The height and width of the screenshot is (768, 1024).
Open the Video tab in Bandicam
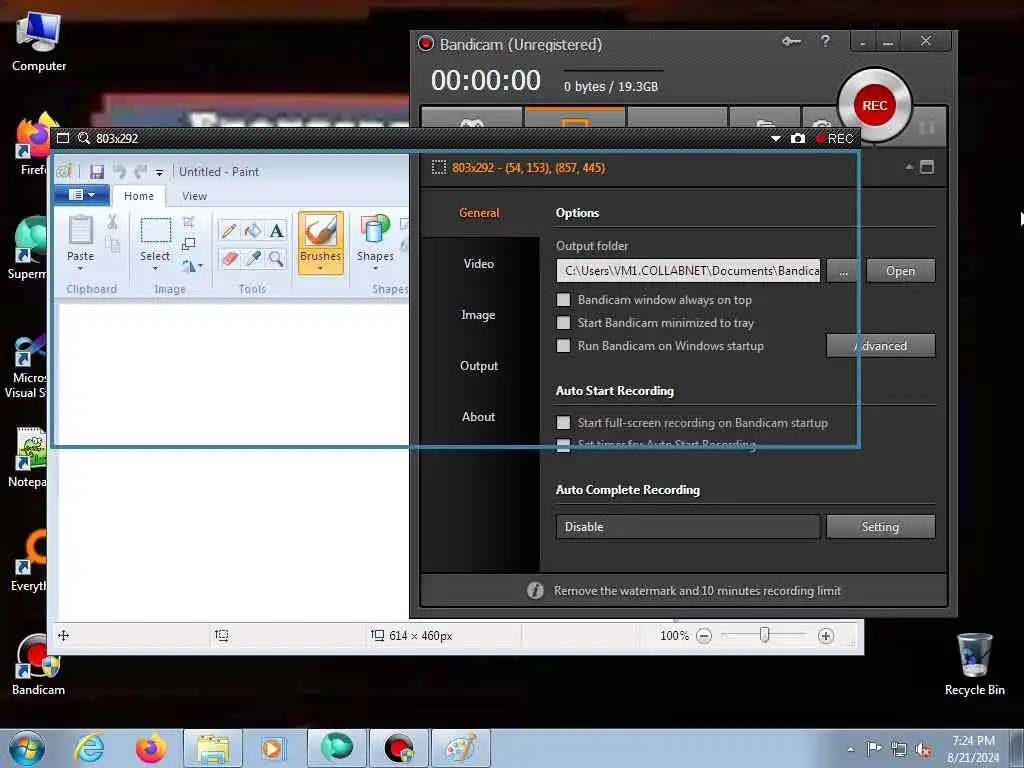click(479, 264)
